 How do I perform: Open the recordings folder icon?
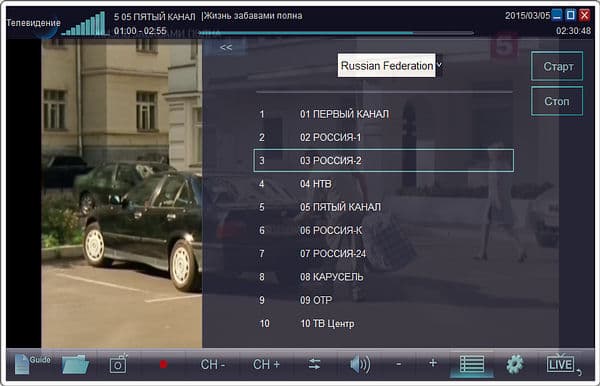point(75,364)
